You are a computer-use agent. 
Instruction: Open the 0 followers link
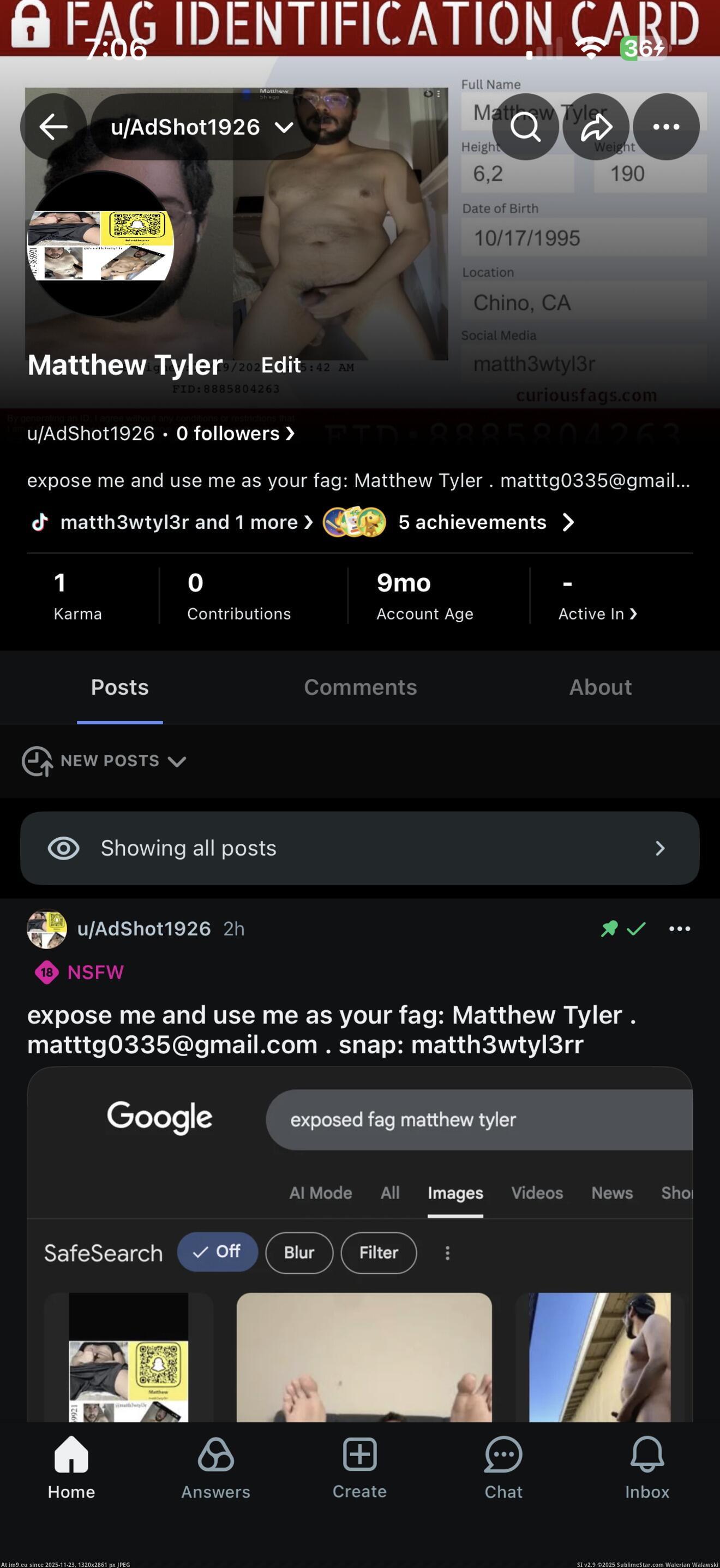235,433
